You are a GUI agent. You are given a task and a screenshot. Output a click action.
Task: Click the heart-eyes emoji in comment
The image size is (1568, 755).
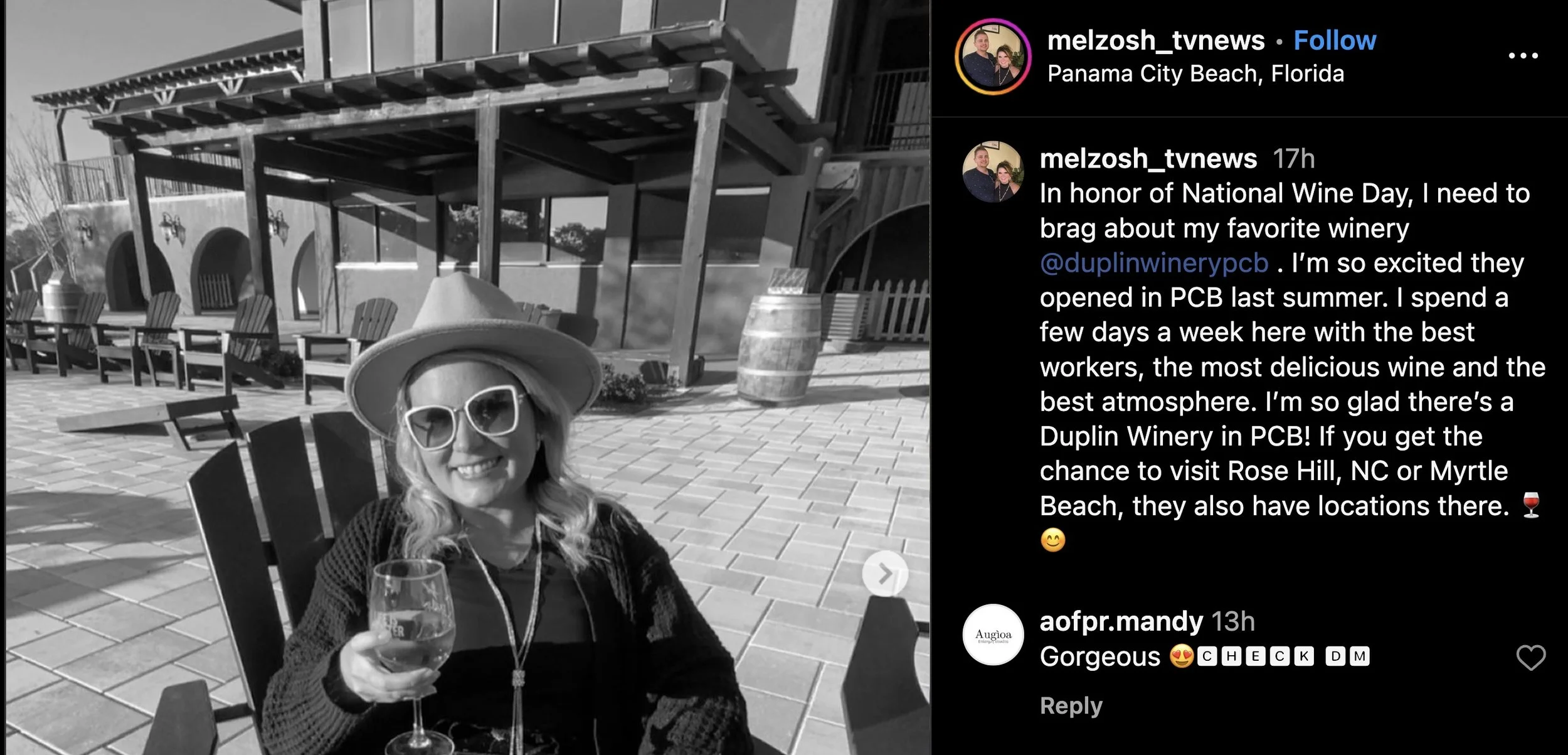[1181, 656]
